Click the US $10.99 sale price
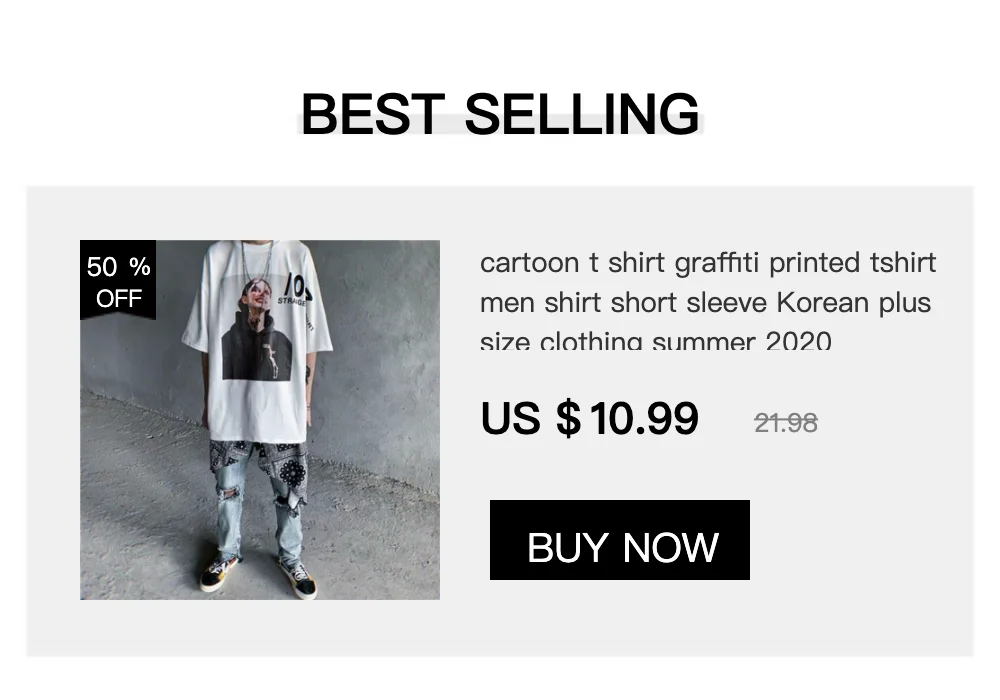Screen dimensions: 1000x700 tap(589, 418)
